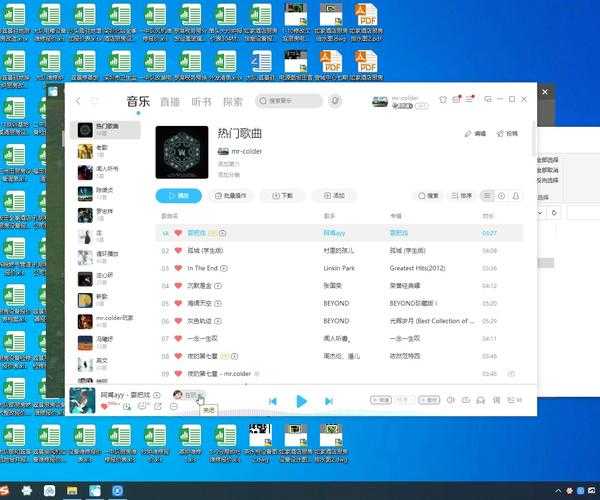Screen dimensions: 600x500
Task: Click the song list vertical scrollbar
Action: (534, 138)
